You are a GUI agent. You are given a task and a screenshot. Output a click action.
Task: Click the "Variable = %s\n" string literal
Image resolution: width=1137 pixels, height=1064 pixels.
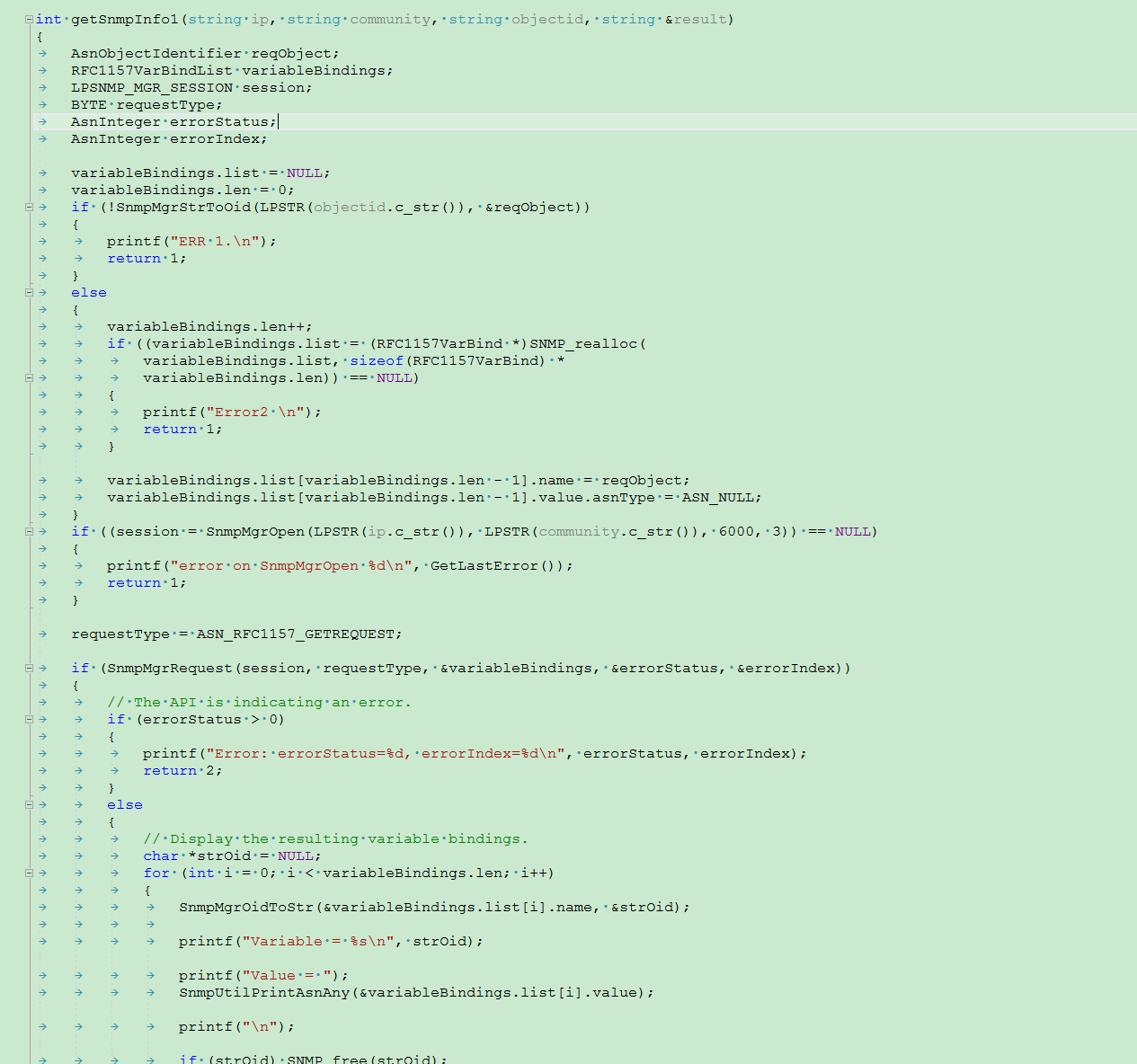pos(318,941)
